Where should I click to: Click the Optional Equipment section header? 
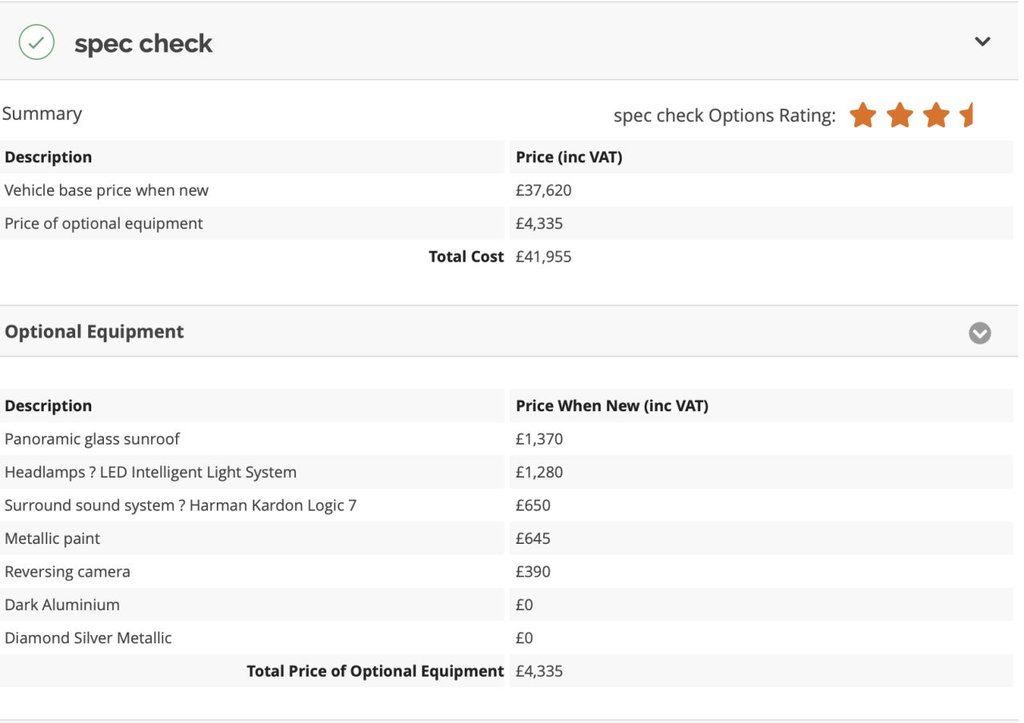click(x=94, y=332)
